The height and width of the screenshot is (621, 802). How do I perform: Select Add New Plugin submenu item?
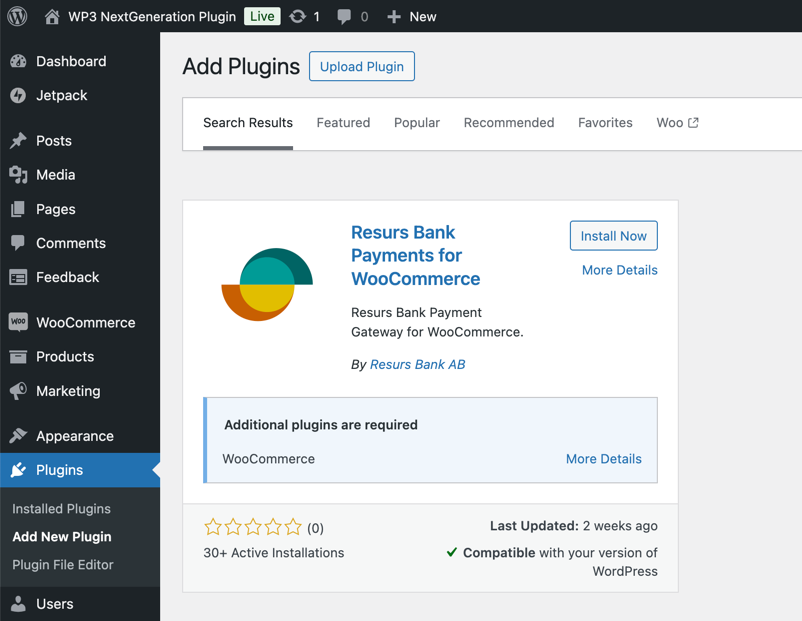(x=62, y=537)
